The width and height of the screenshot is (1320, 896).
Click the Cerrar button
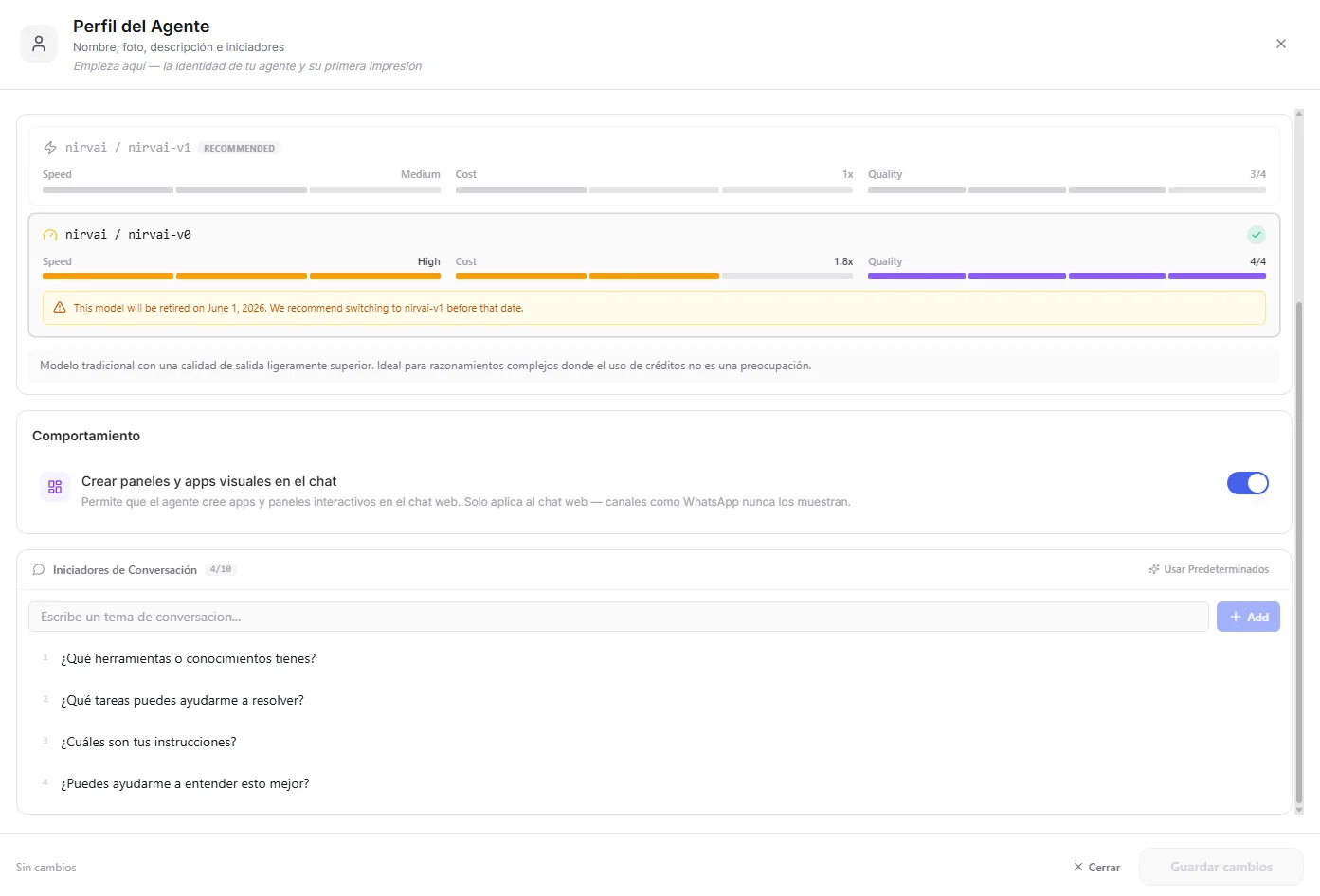pos(1096,868)
